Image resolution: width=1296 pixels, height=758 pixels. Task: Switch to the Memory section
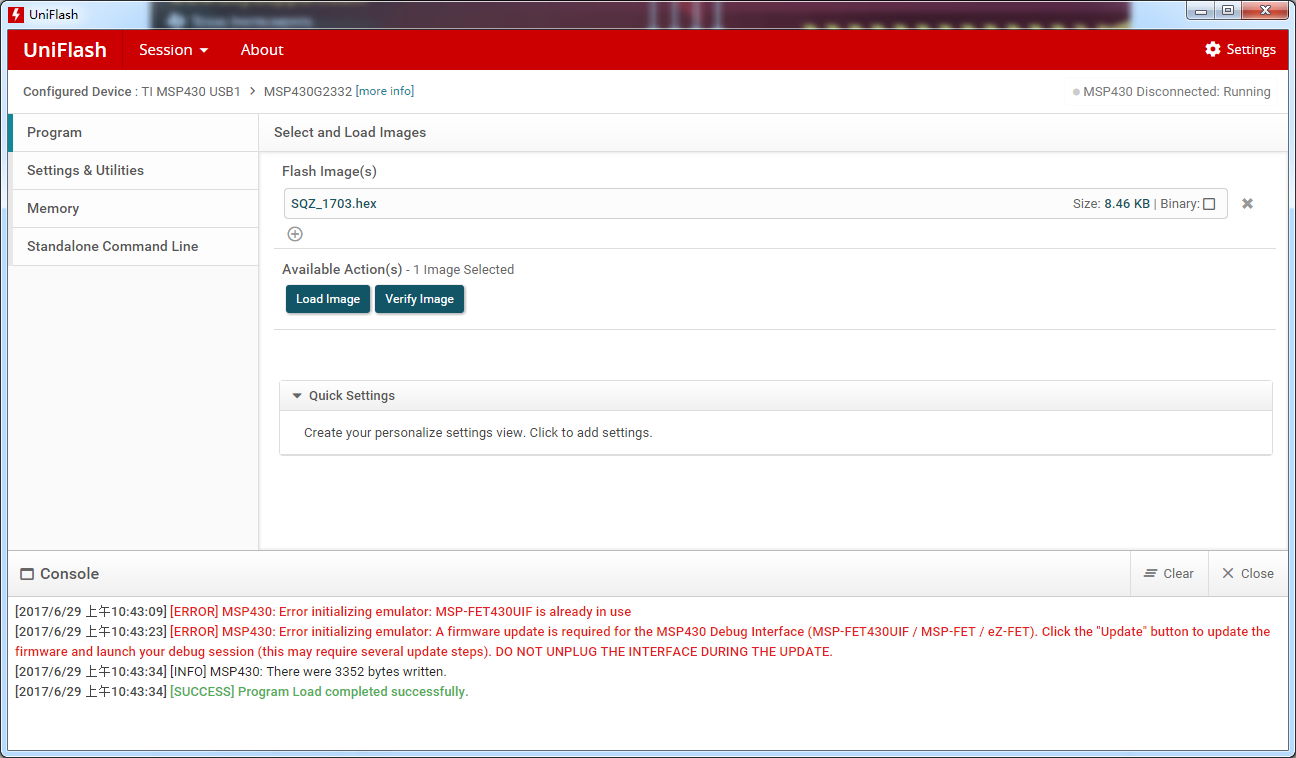pos(133,209)
